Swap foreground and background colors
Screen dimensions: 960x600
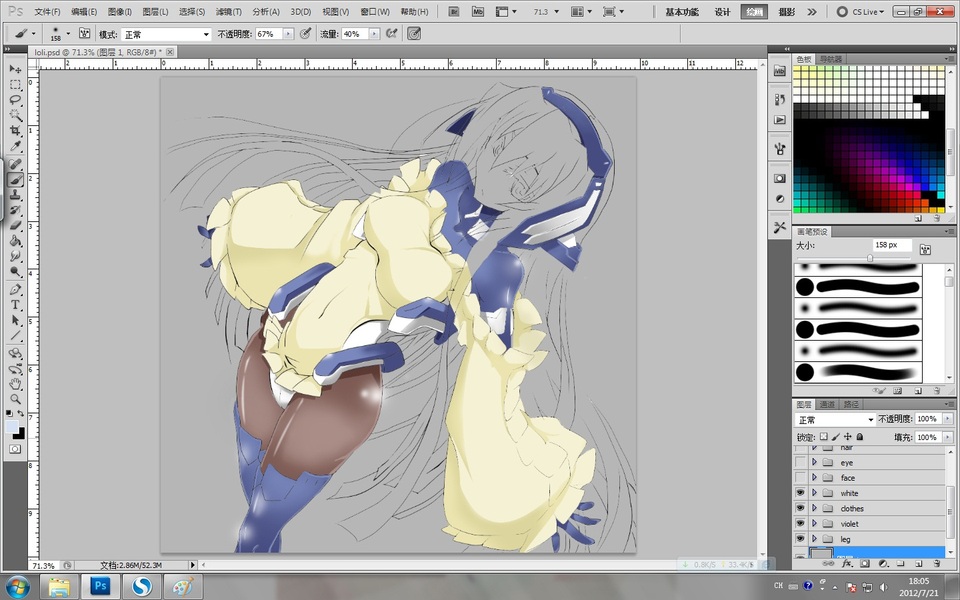click(21, 414)
